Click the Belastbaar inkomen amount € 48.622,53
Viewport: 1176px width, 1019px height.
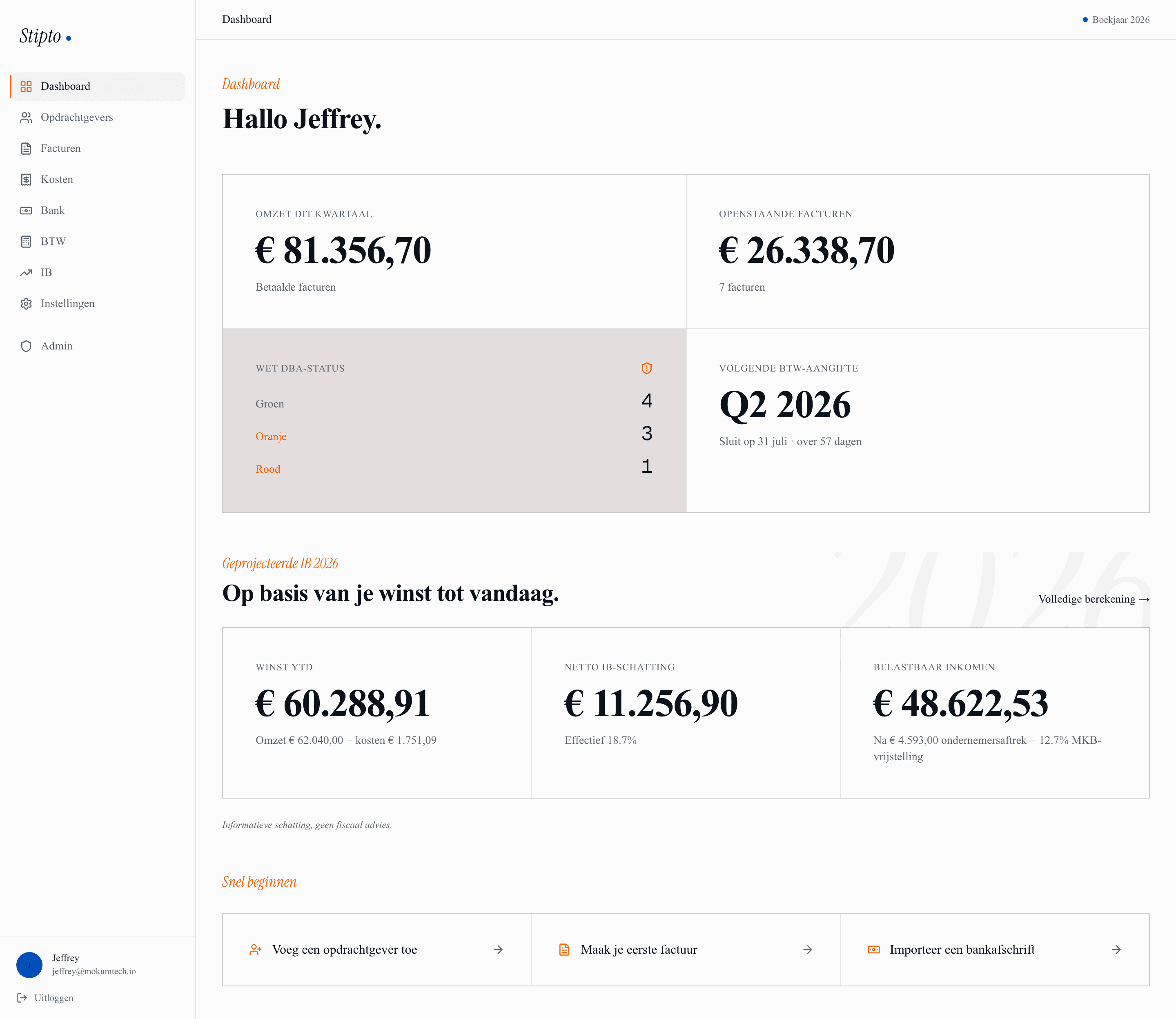pos(960,704)
